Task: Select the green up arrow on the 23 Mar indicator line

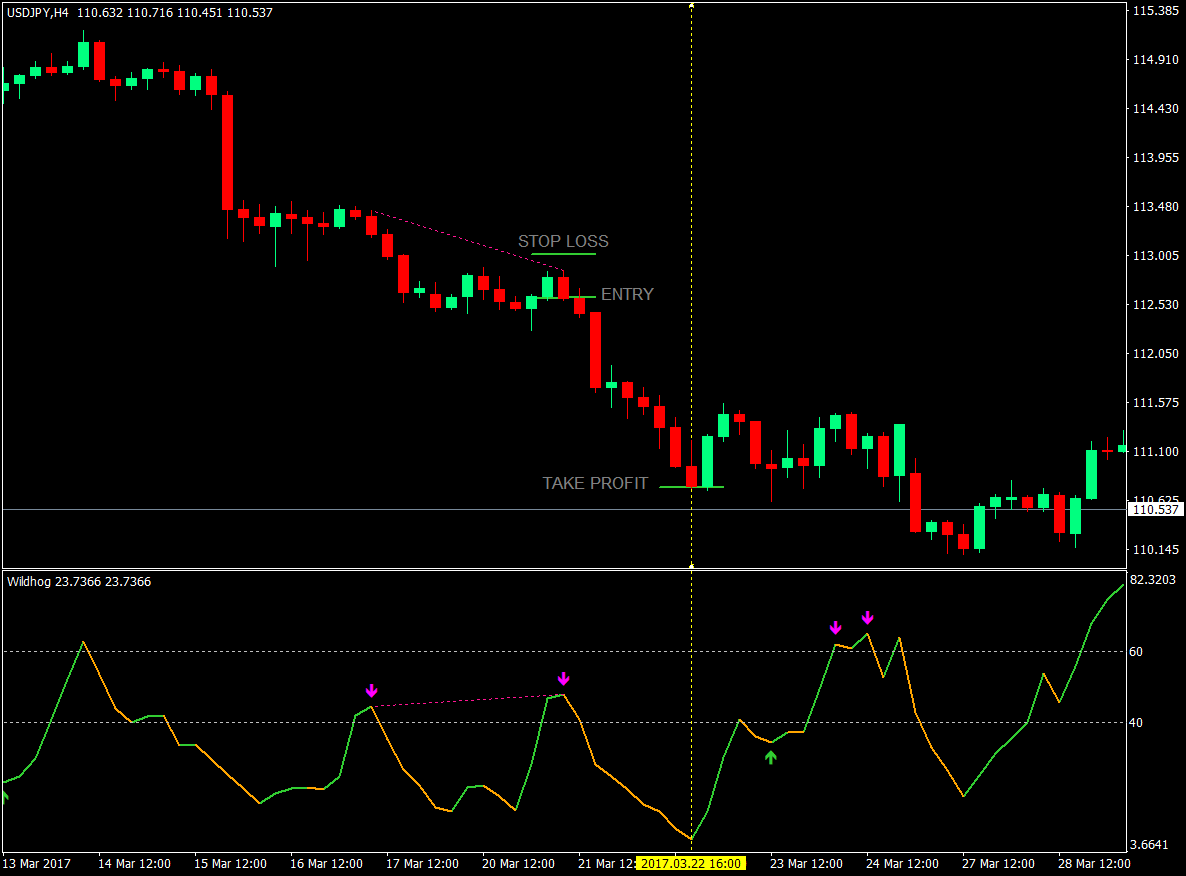Action: [770, 758]
